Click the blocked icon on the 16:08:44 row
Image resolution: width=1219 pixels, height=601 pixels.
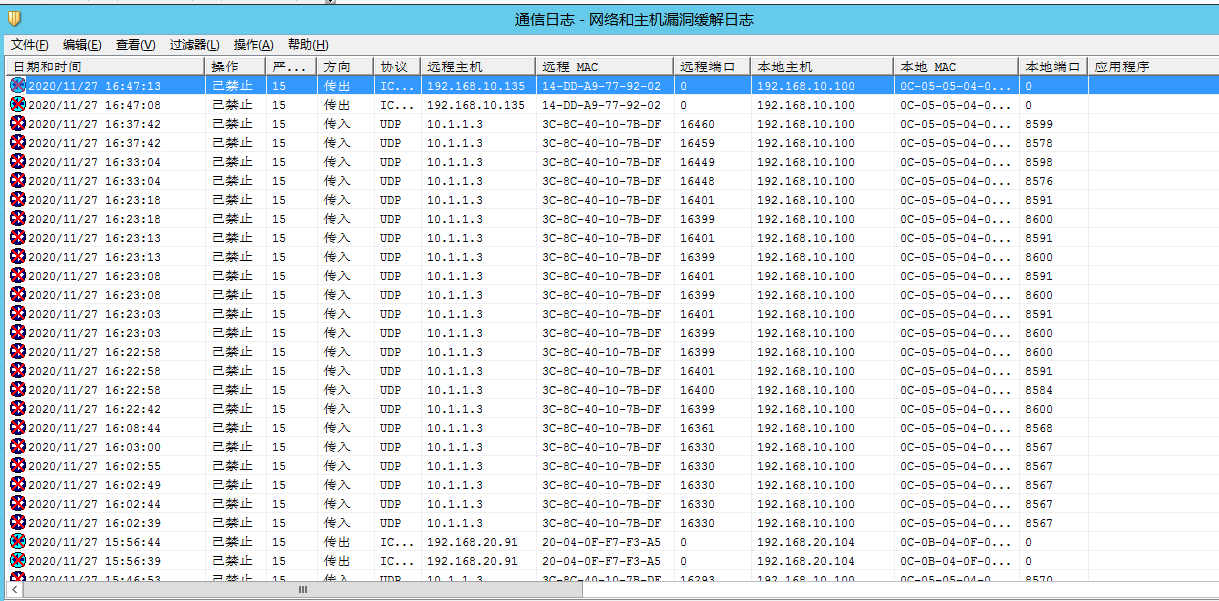18,428
